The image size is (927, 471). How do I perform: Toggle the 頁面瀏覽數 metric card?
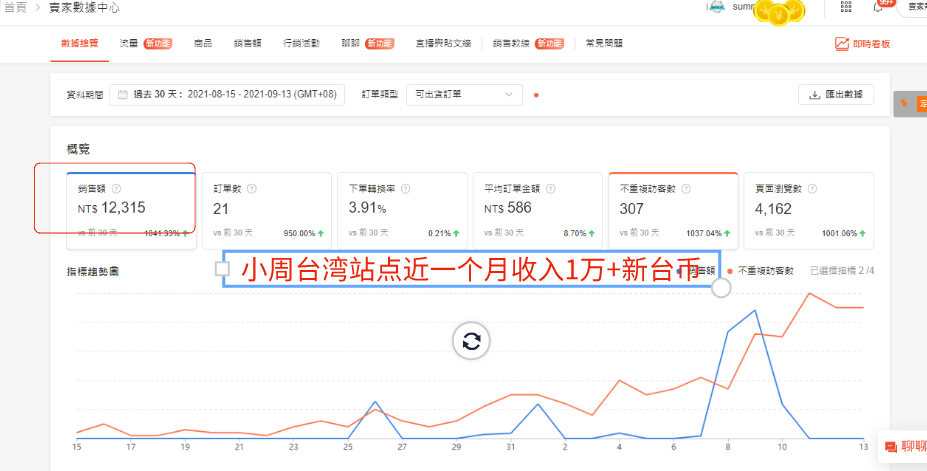[808, 210]
